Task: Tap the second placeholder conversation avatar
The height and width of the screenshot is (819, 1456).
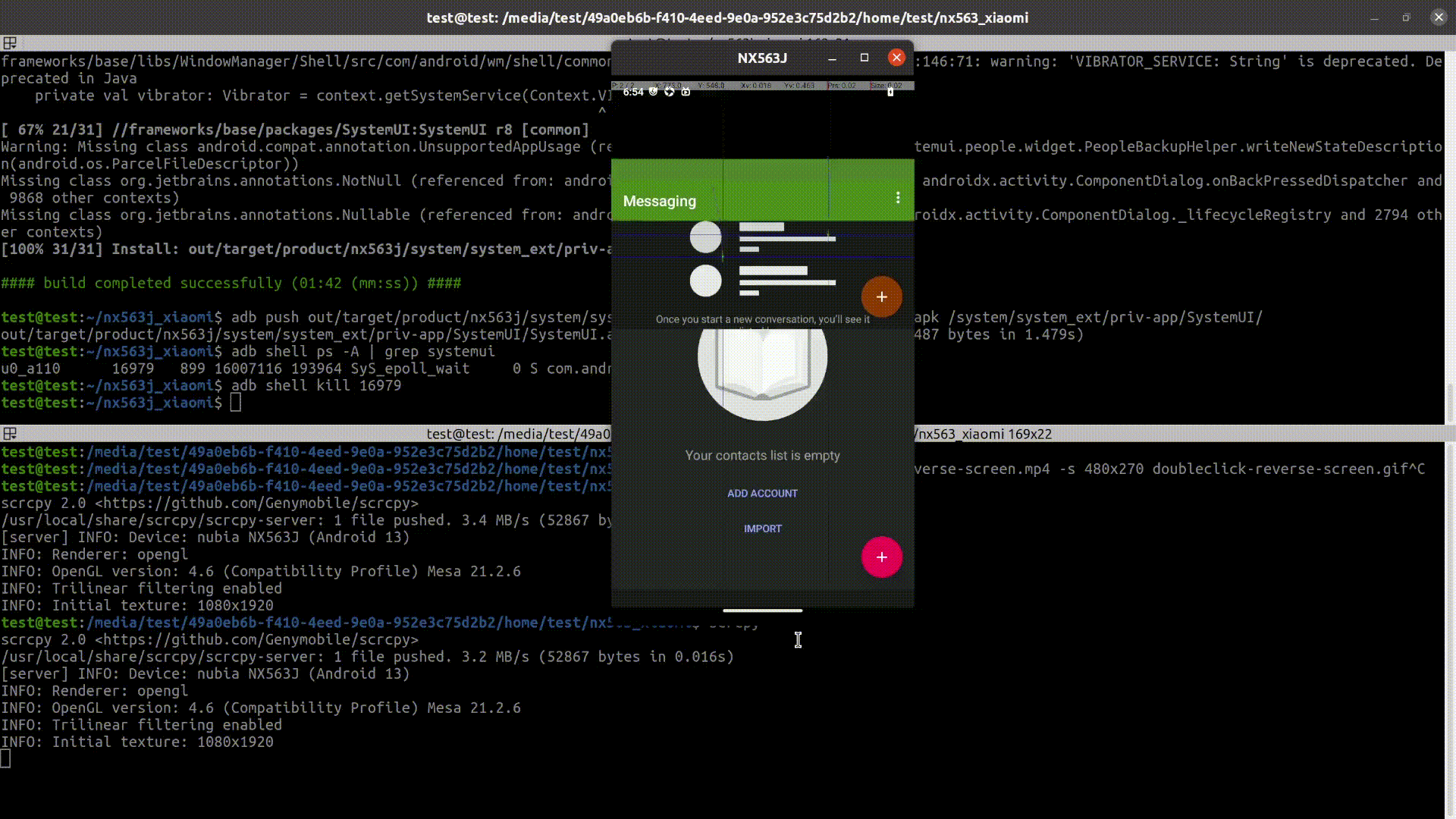Action: tap(705, 281)
